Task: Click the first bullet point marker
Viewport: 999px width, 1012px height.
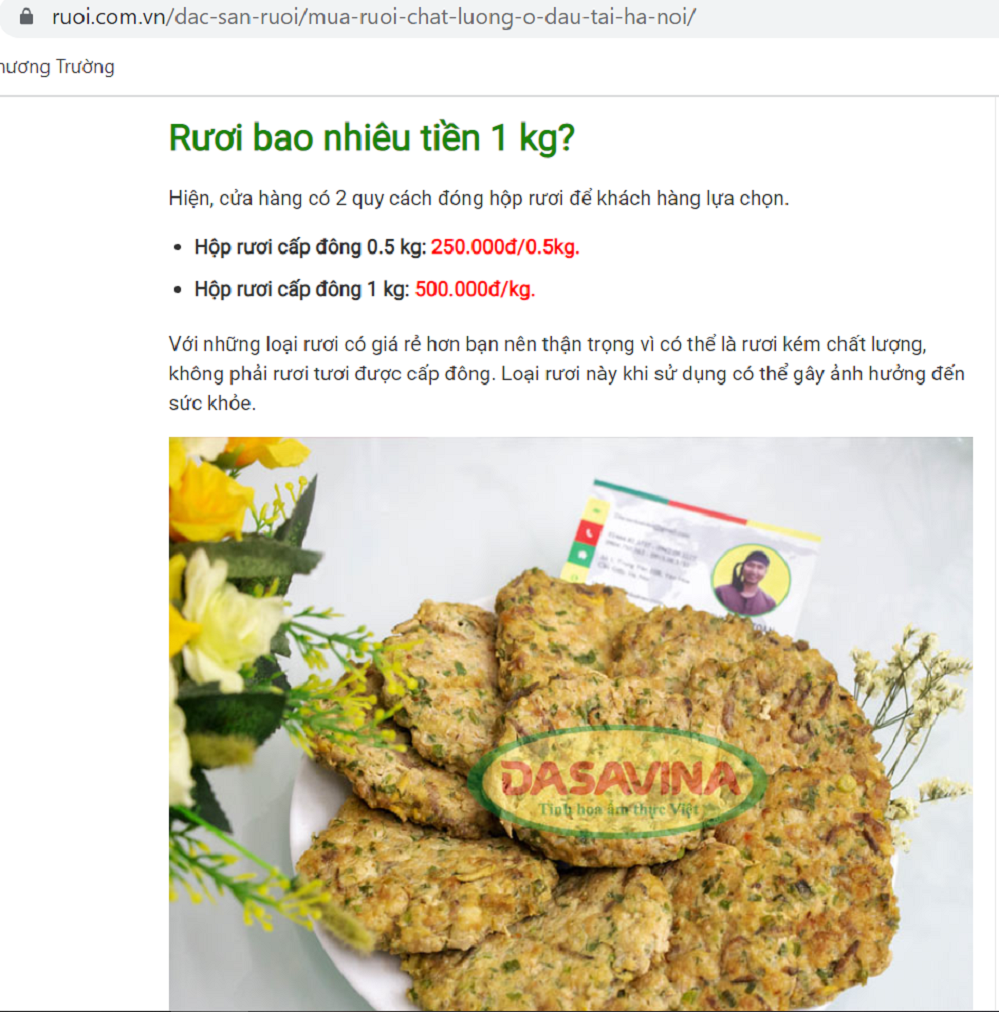Action: coord(177,248)
